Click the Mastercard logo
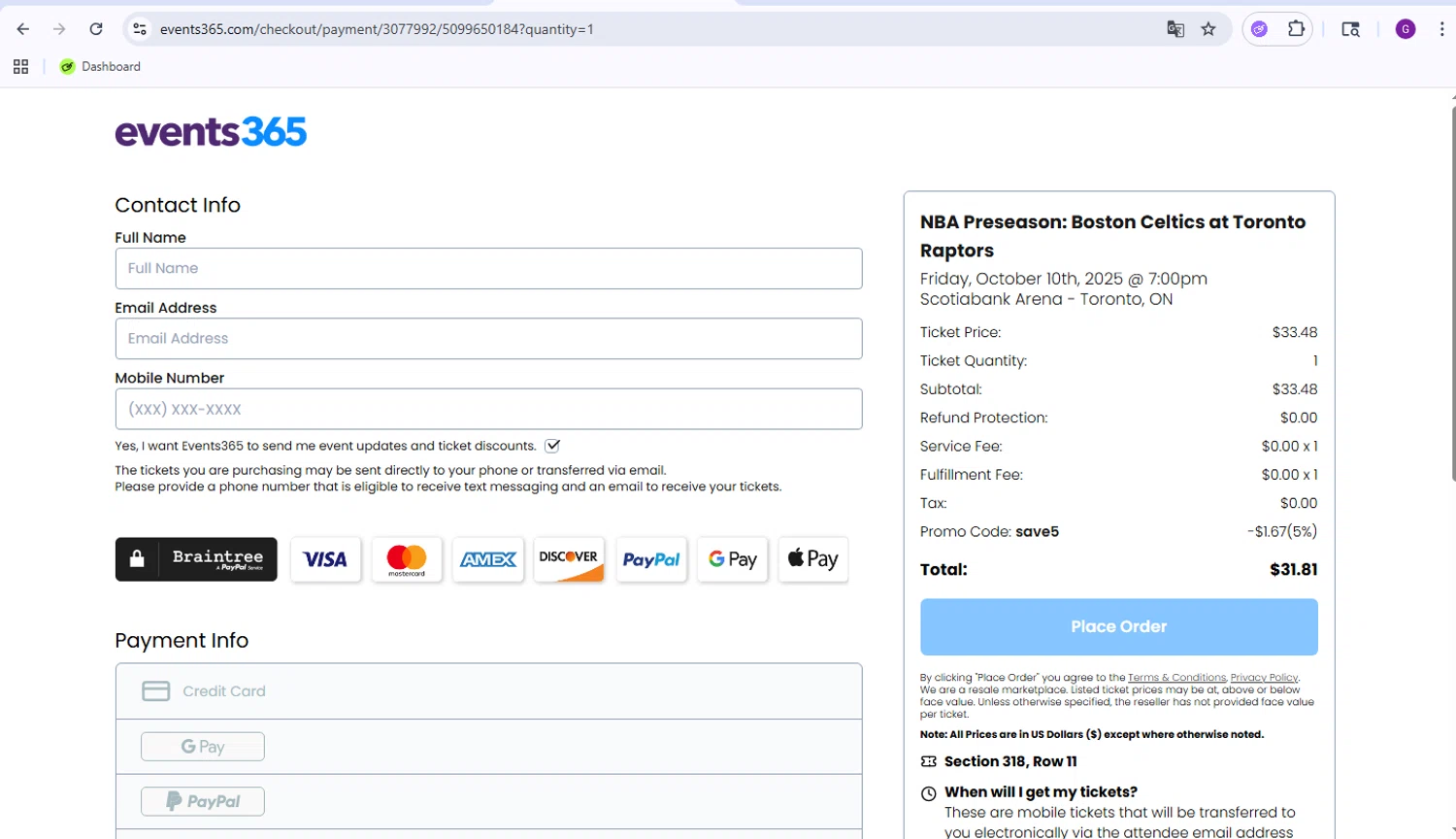Screen dimensions: 1456x839 click(407, 559)
